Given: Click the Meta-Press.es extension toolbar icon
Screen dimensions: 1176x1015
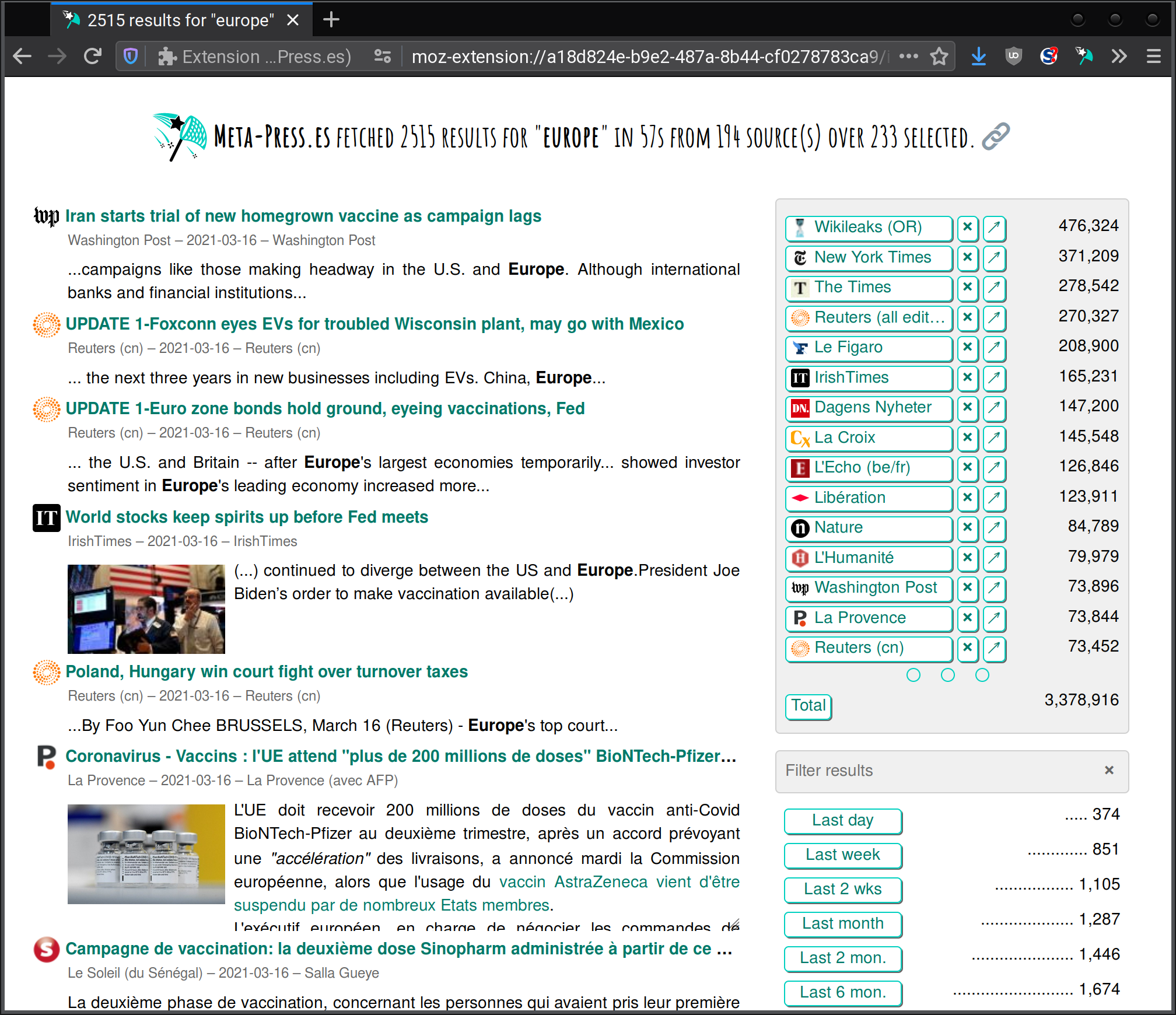Looking at the screenshot, I should 1084,57.
